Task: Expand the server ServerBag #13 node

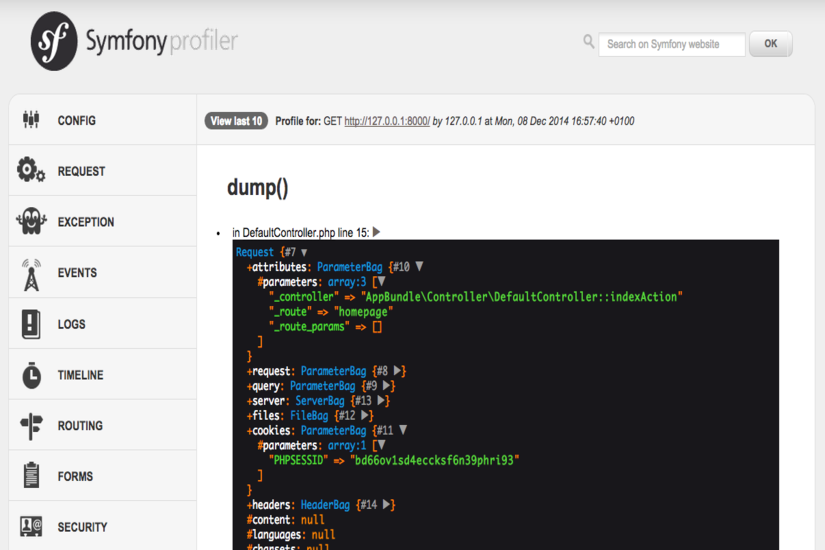Action: pyautogui.click(x=381, y=401)
